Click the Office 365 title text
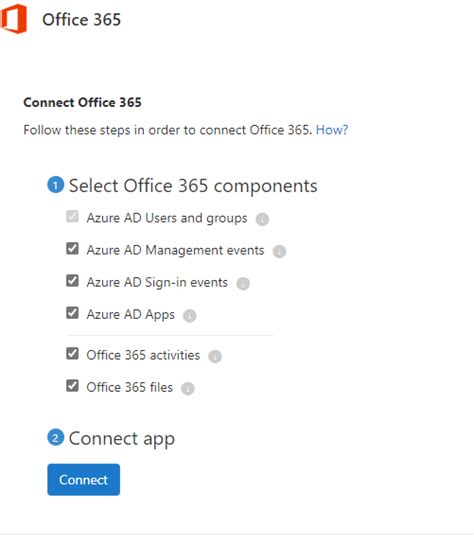 pyautogui.click(x=82, y=19)
